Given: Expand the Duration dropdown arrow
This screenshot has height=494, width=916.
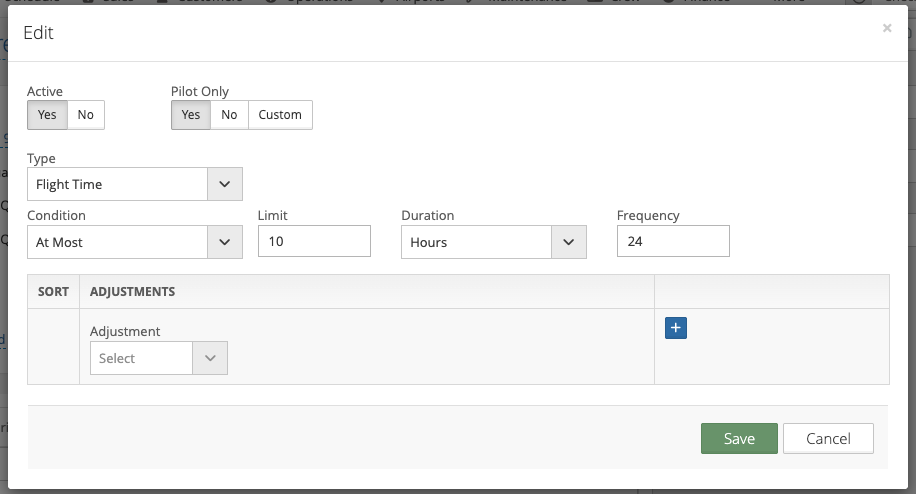Looking at the screenshot, I should 568,242.
